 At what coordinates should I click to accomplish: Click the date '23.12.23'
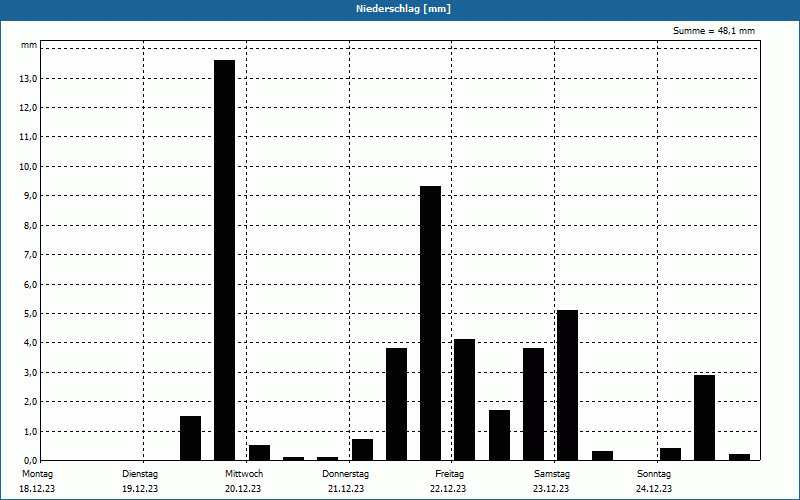coord(551,489)
